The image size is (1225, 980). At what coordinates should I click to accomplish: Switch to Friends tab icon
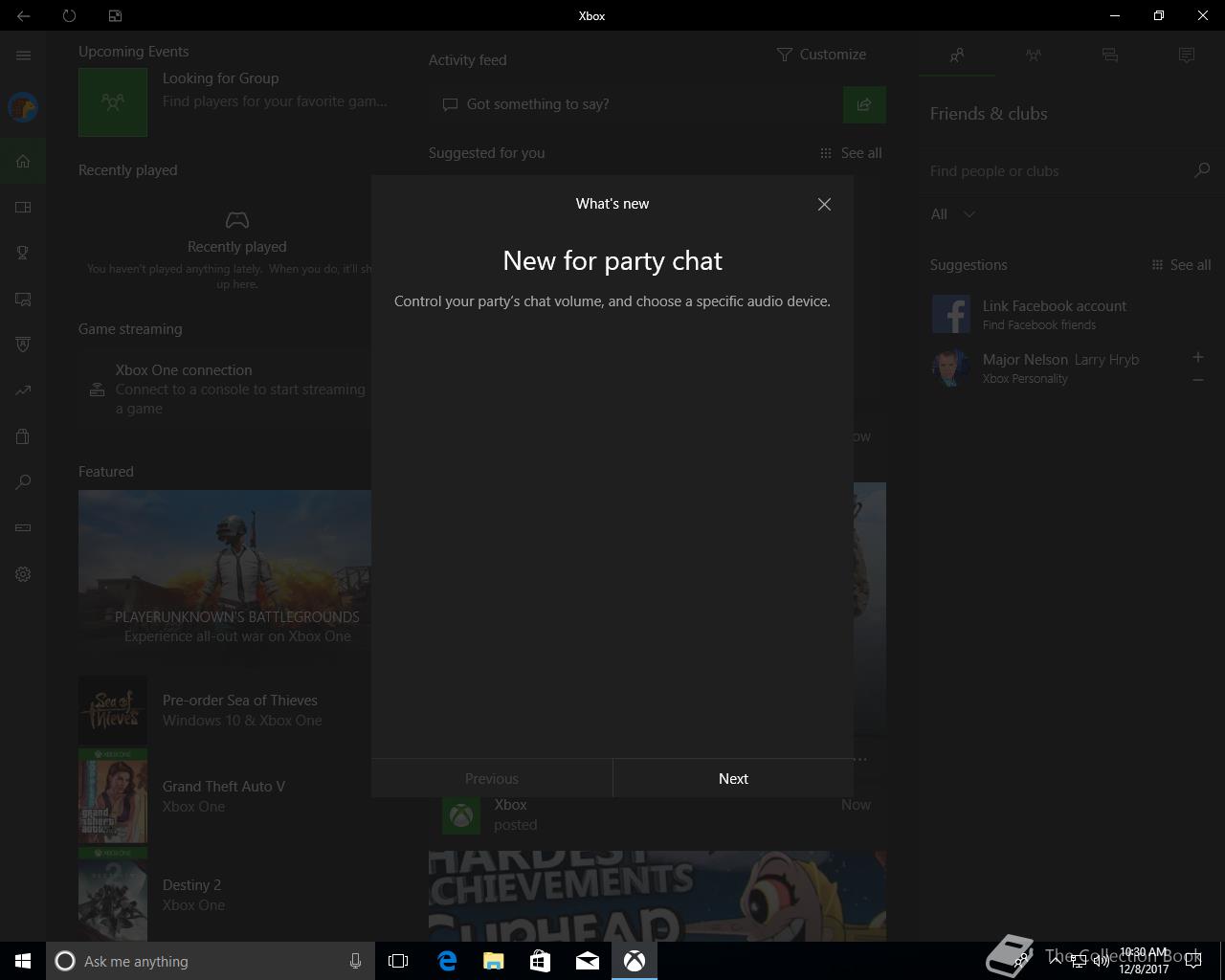coord(957,56)
